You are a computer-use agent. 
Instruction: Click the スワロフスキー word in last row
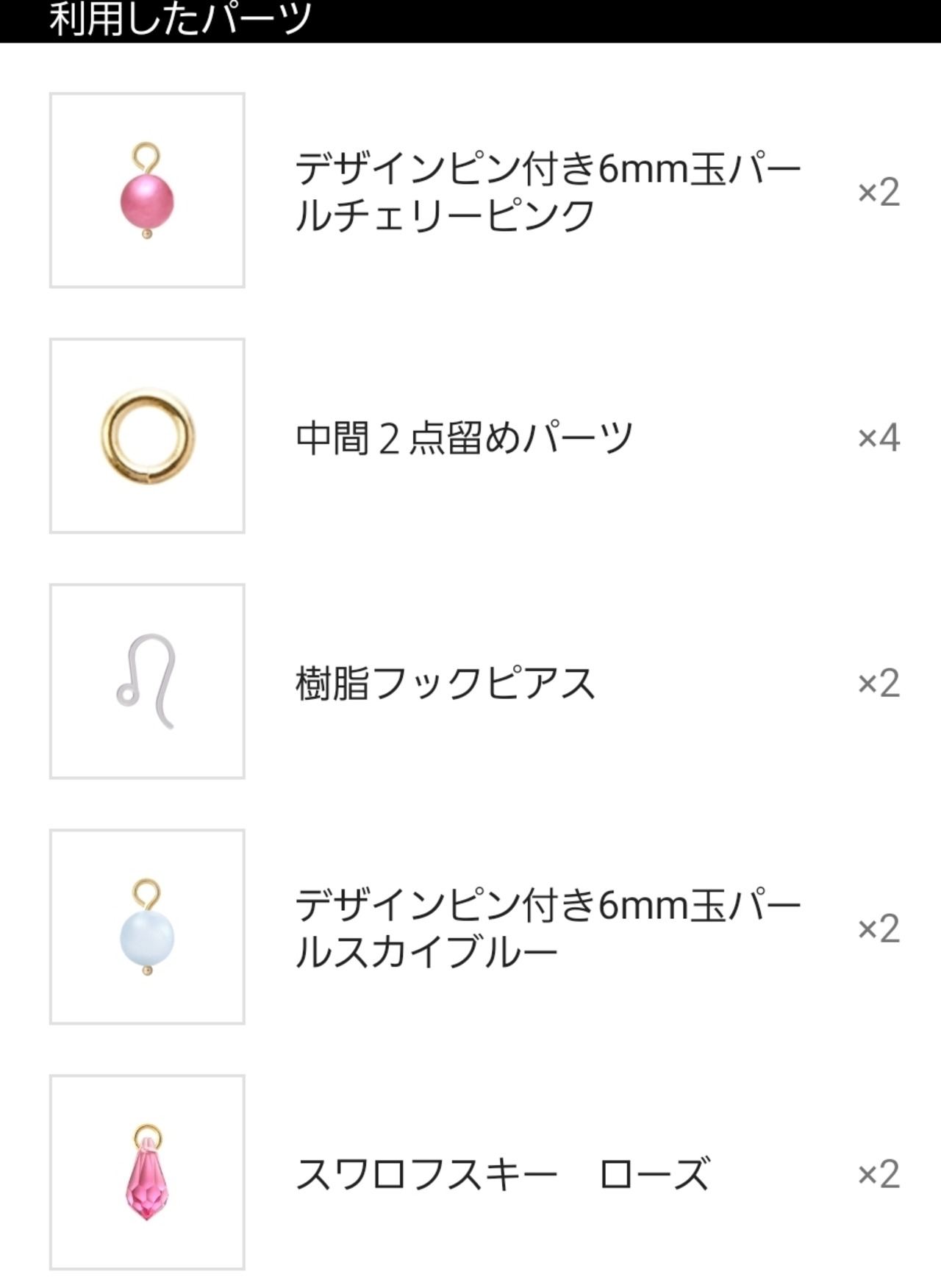click(x=426, y=1174)
